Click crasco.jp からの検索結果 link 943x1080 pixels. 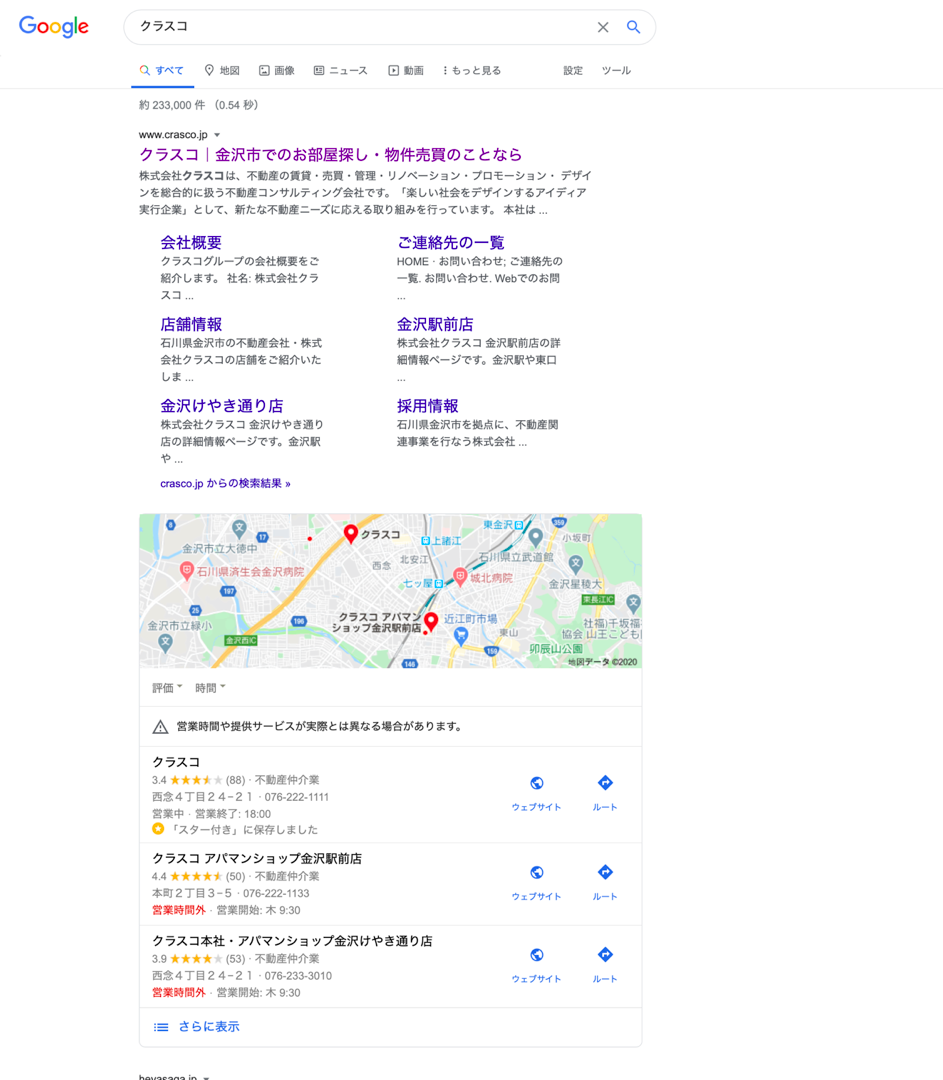[225, 484]
